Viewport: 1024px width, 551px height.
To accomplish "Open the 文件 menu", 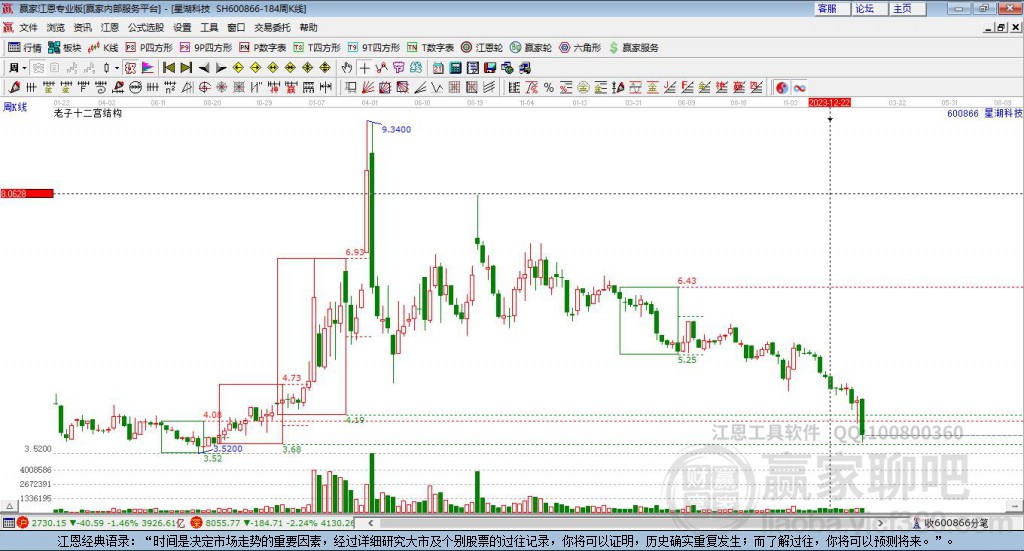I will 28,27.
